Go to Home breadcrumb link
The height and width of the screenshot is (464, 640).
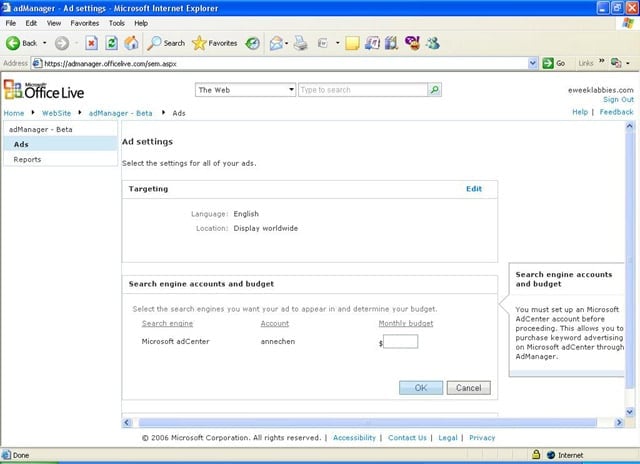[14, 113]
